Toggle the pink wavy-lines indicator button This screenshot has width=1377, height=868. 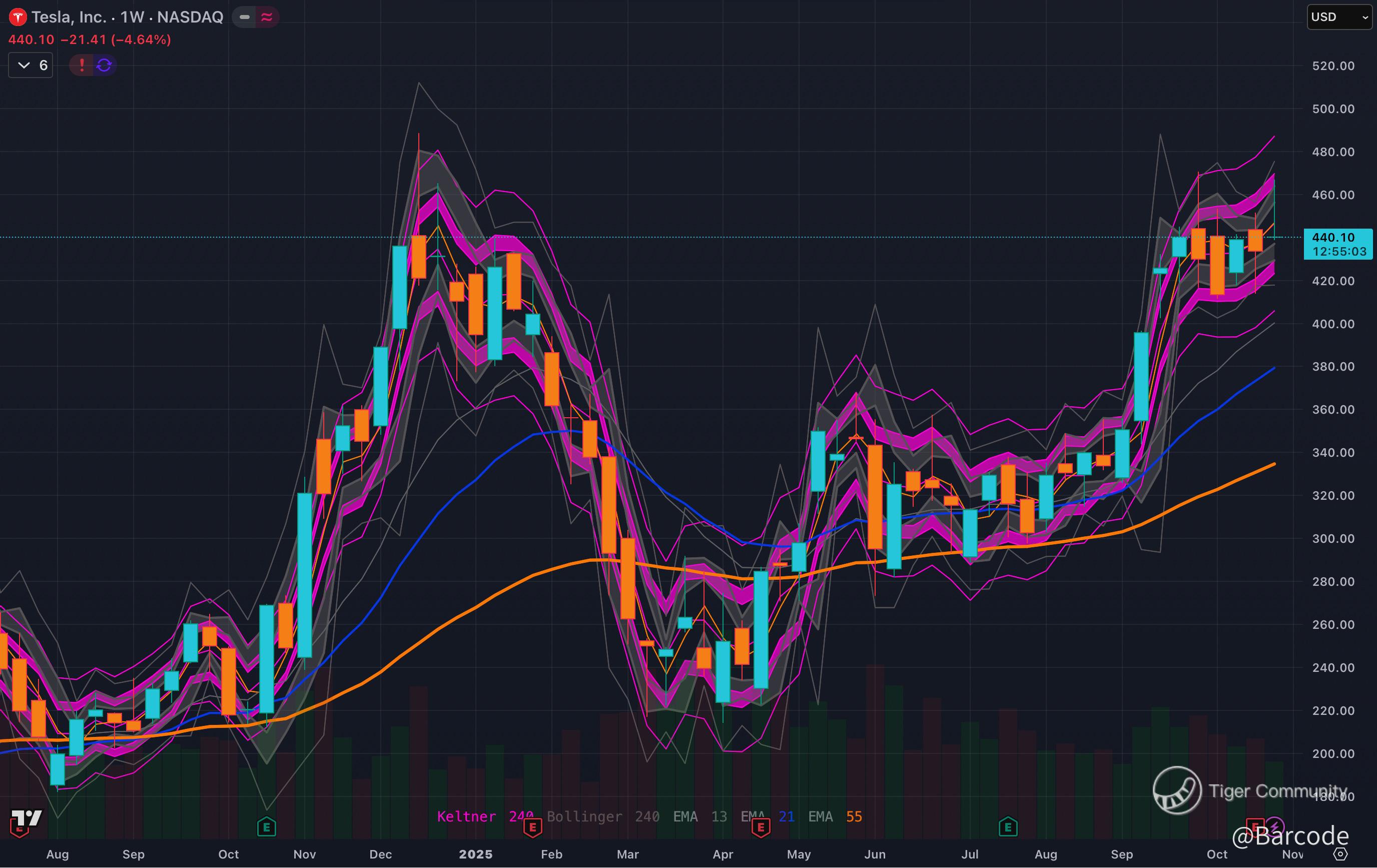[267, 17]
